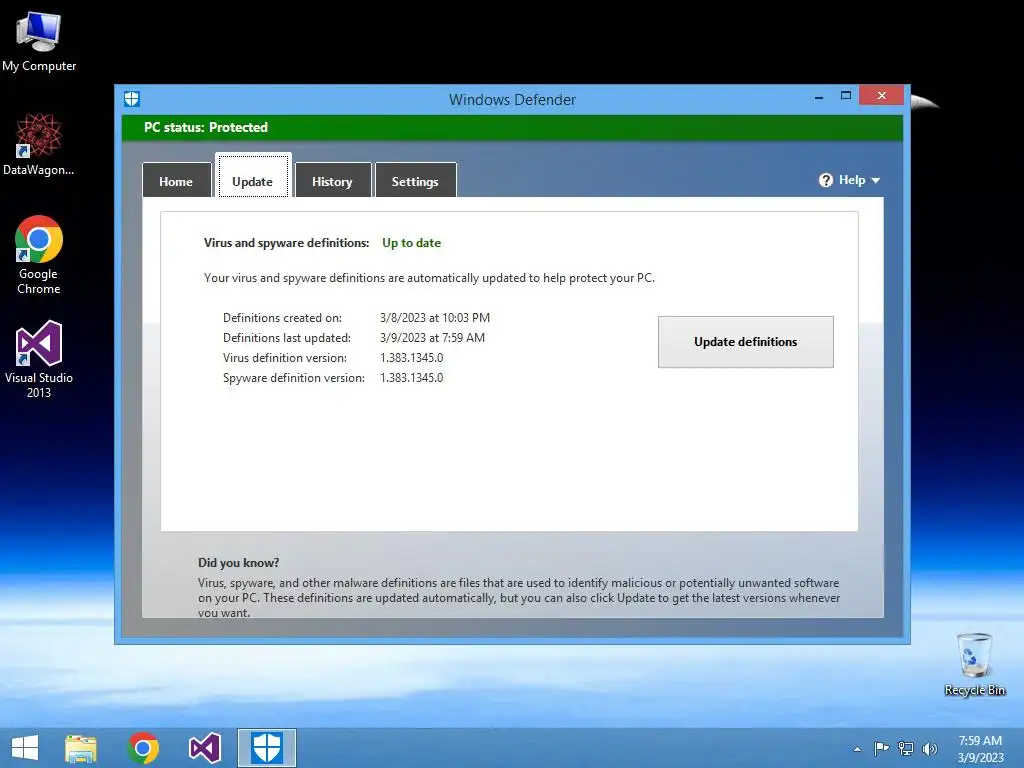Open the volume speaker tray icon
Image resolution: width=1024 pixels, height=768 pixels.
[x=929, y=748]
